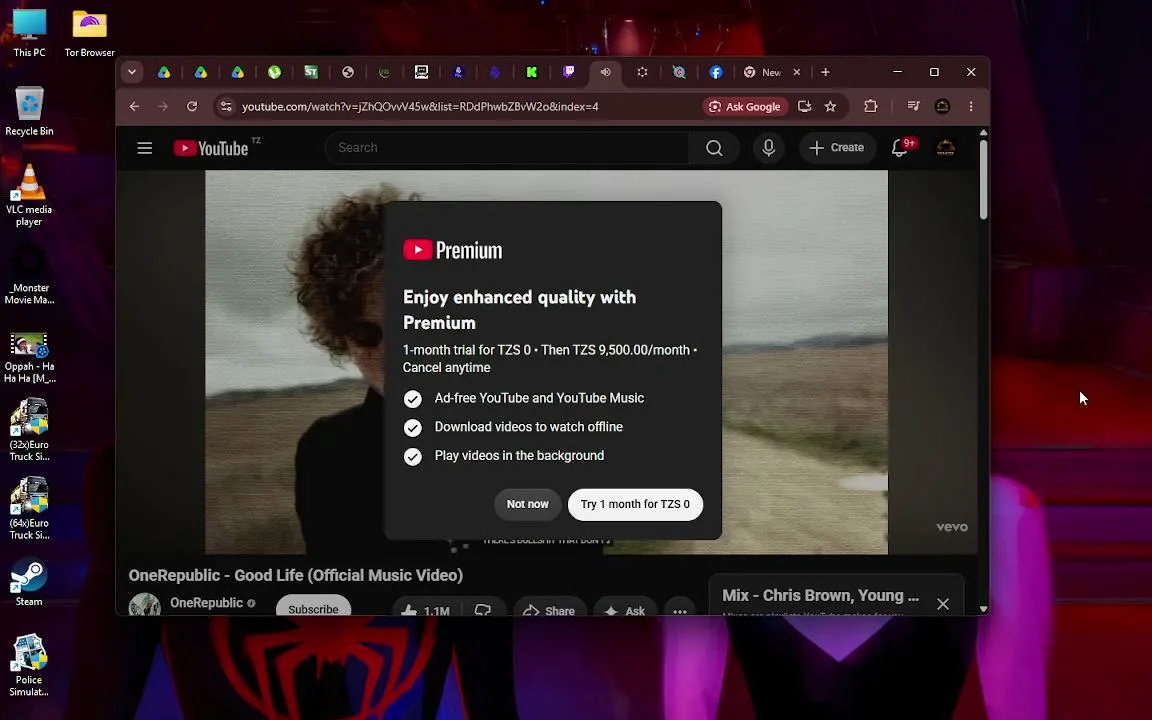Open the Chrome extensions puzzle icon
Viewport: 1152px width, 720px height.
click(x=871, y=107)
